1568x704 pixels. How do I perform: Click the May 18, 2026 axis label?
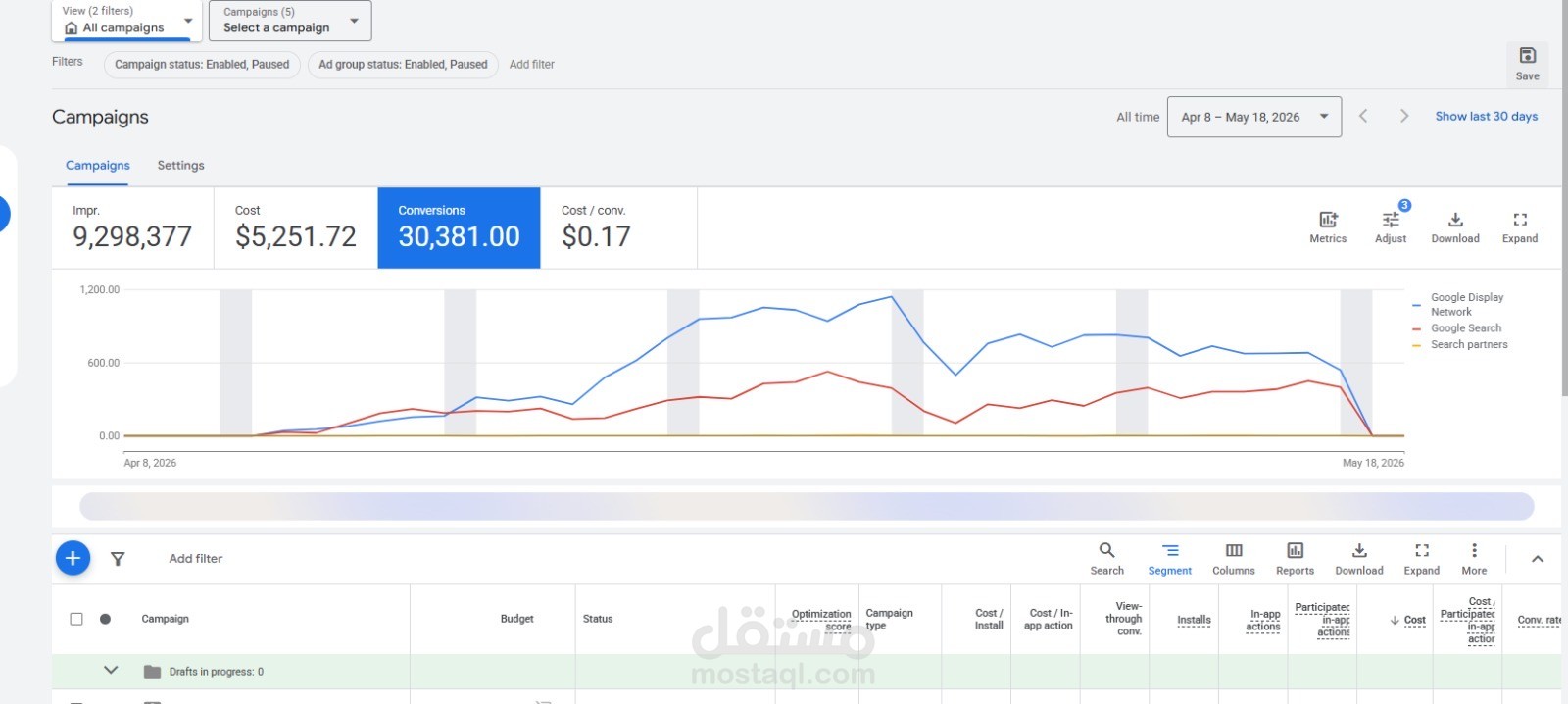click(1373, 463)
